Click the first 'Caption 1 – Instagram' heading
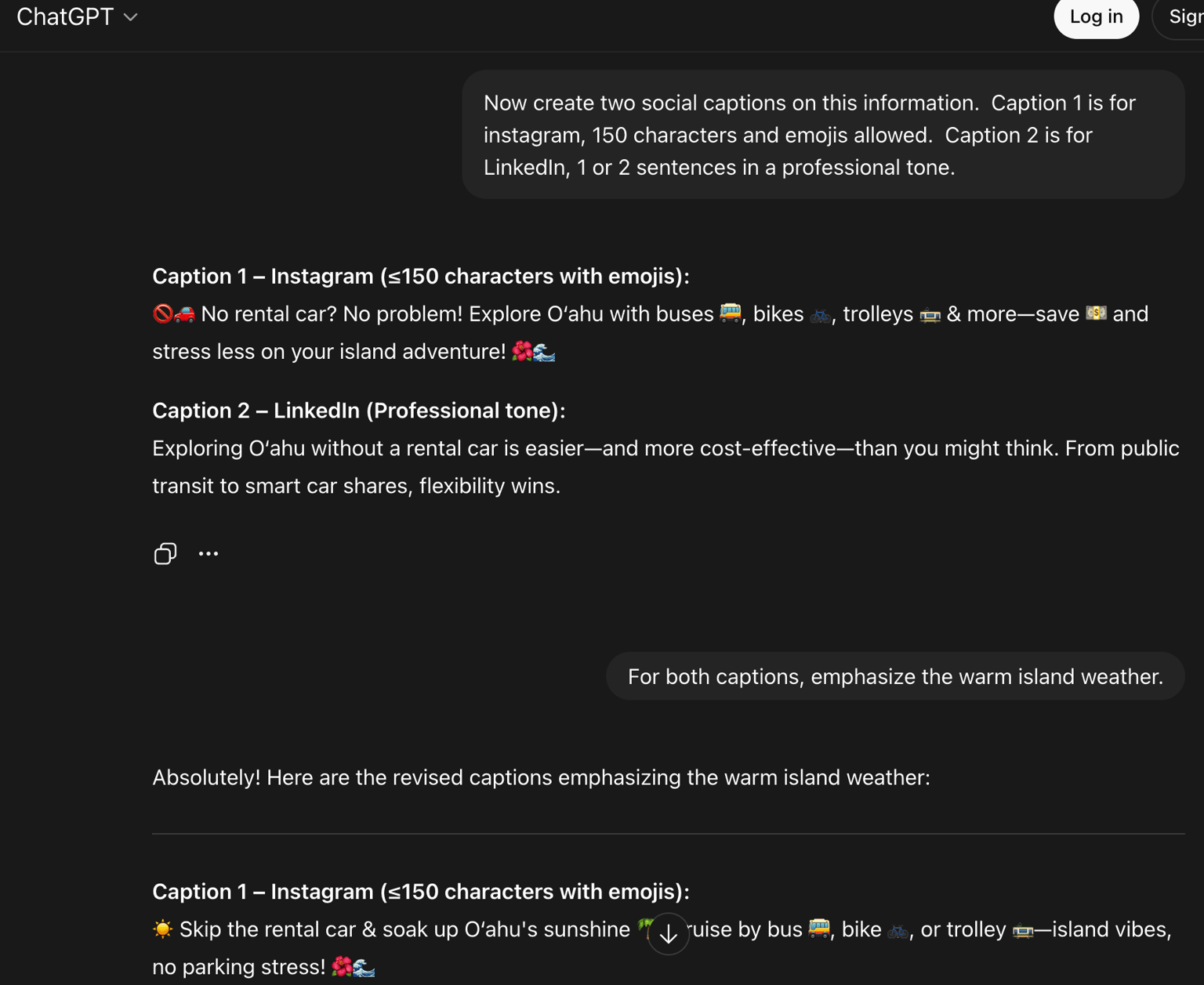Viewport: 1204px width, 985px height. click(x=421, y=276)
